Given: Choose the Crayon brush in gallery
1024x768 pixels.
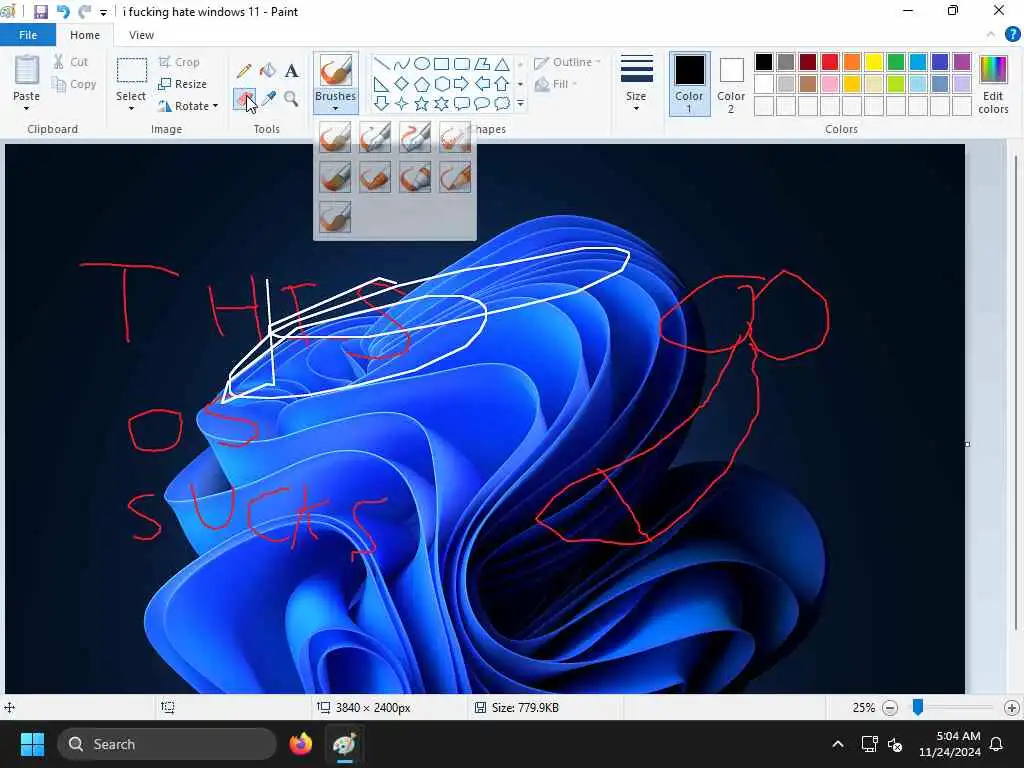Looking at the screenshot, I should tap(375, 178).
